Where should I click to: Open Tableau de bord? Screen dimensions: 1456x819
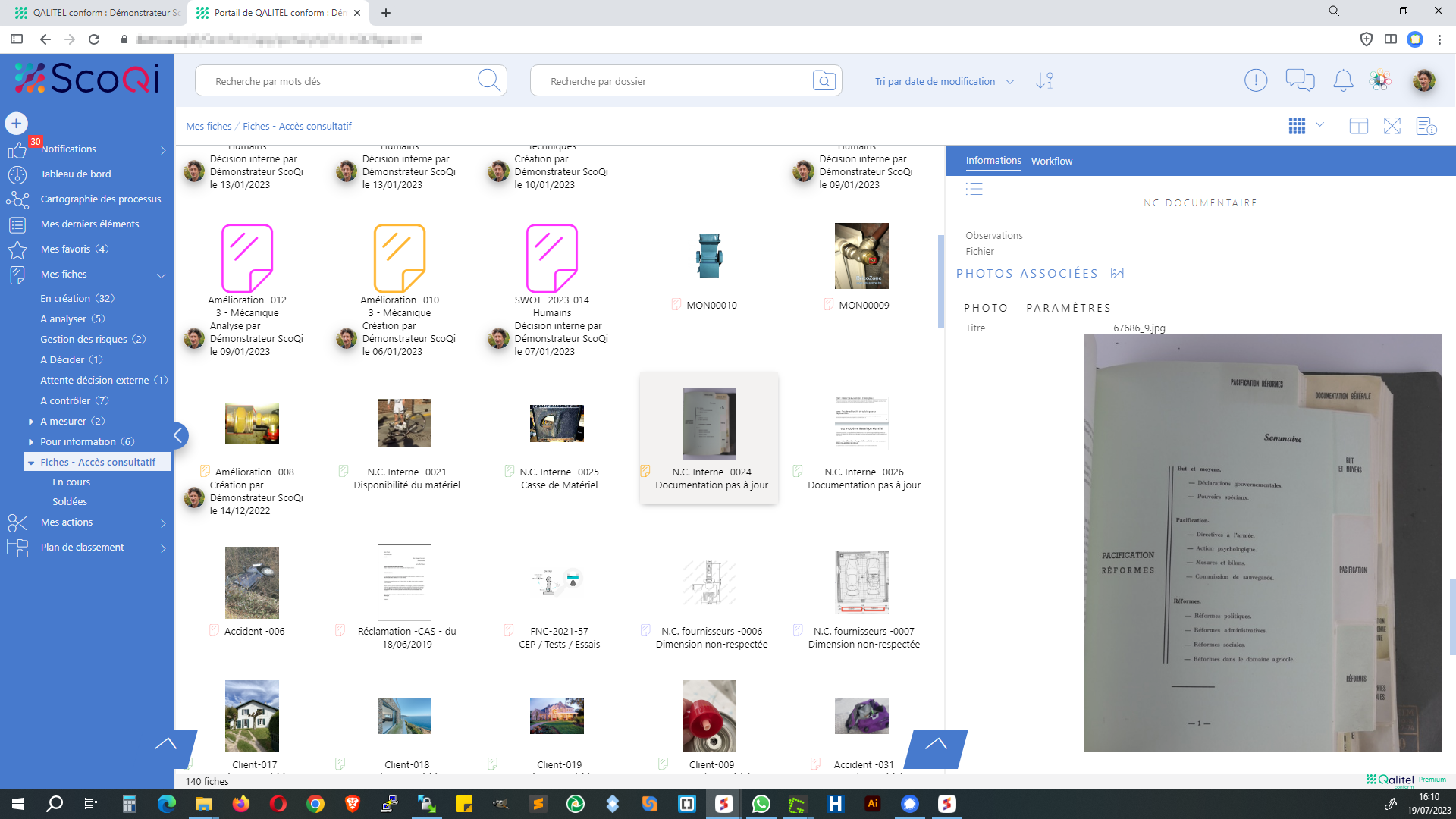(76, 174)
